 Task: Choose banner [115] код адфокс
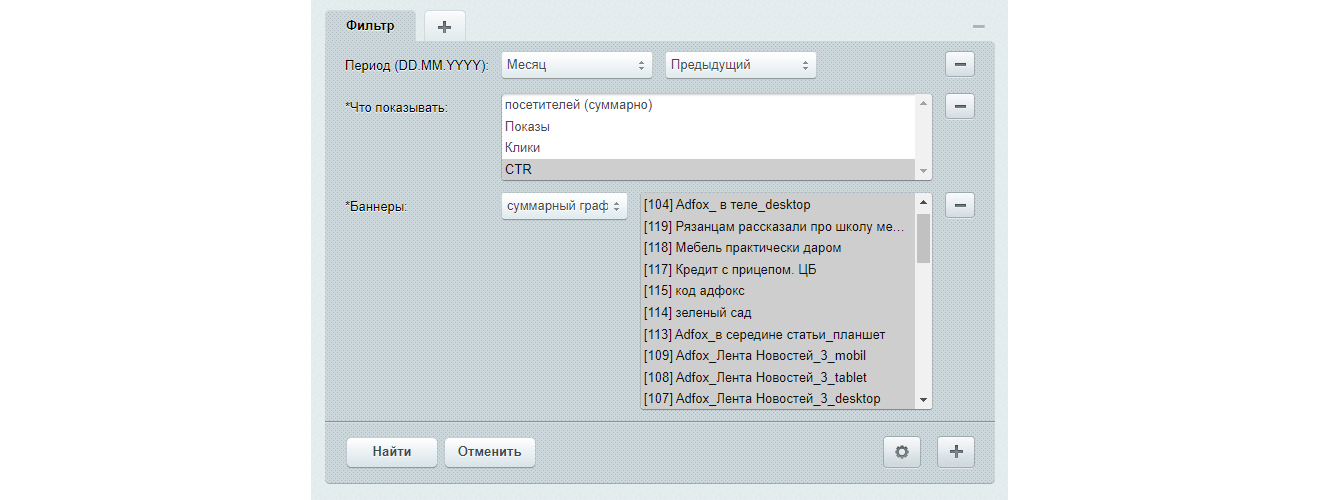(776, 291)
